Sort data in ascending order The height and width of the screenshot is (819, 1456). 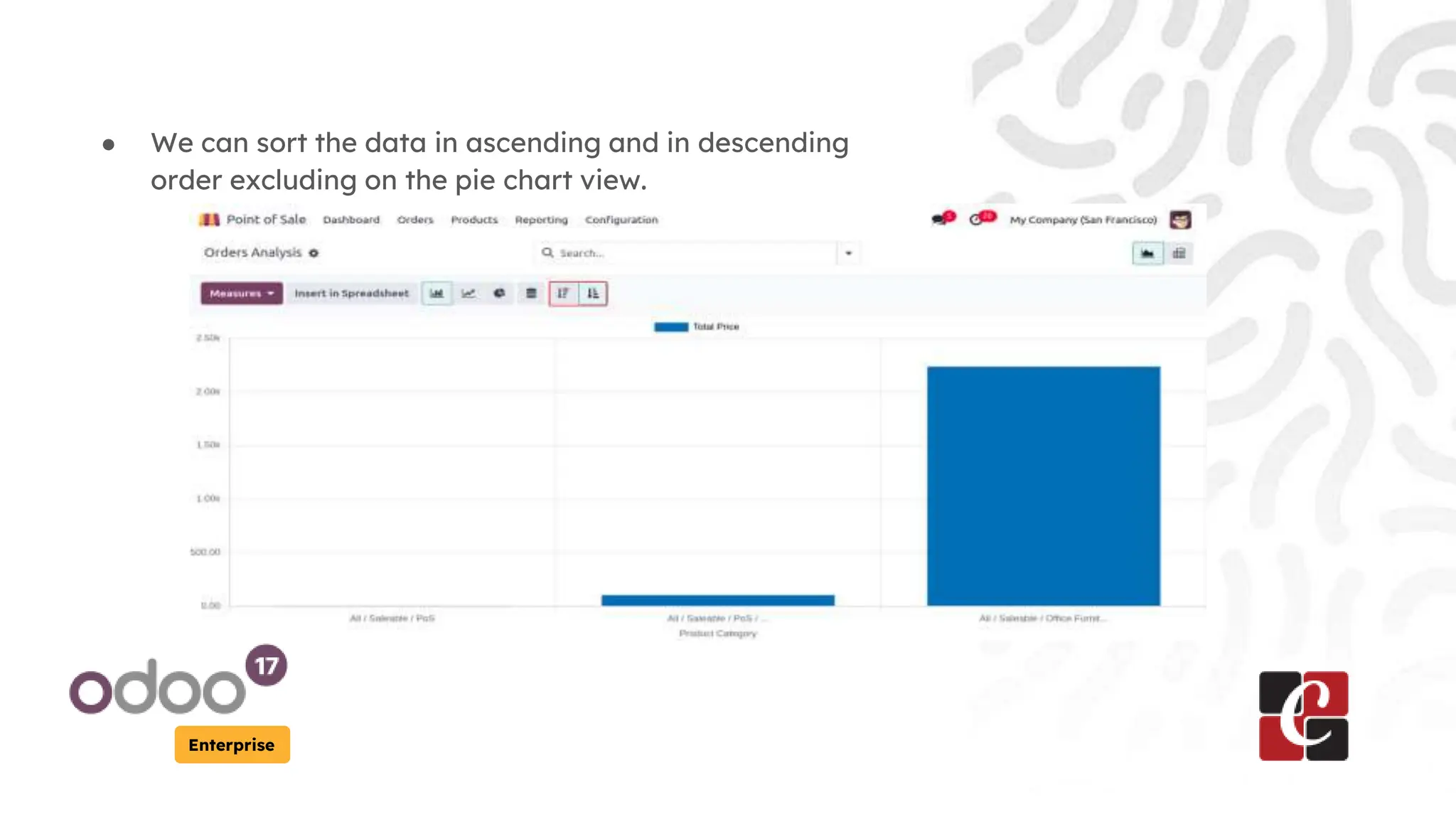(593, 293)
